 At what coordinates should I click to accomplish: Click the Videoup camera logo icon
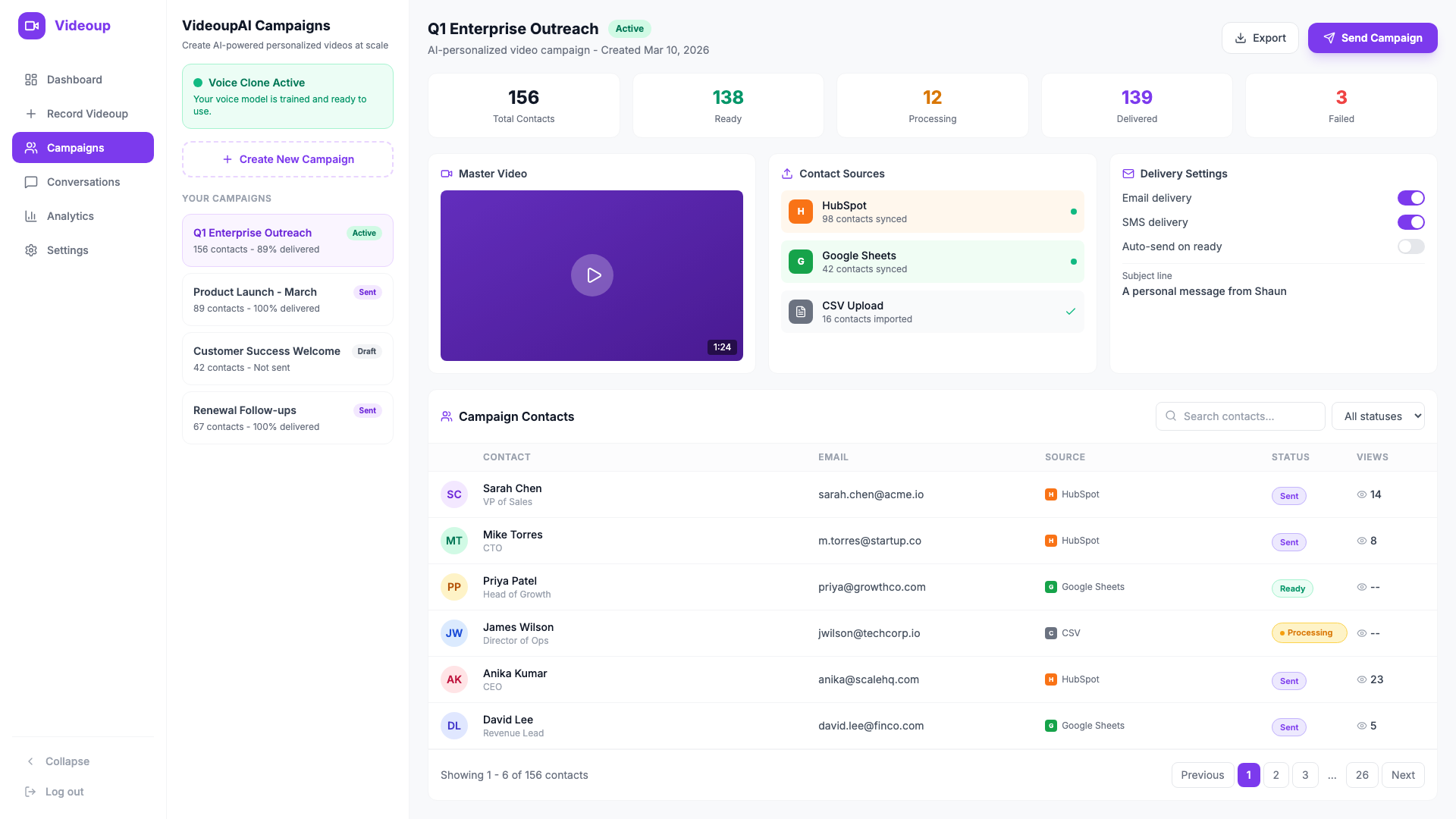(31, 25)
